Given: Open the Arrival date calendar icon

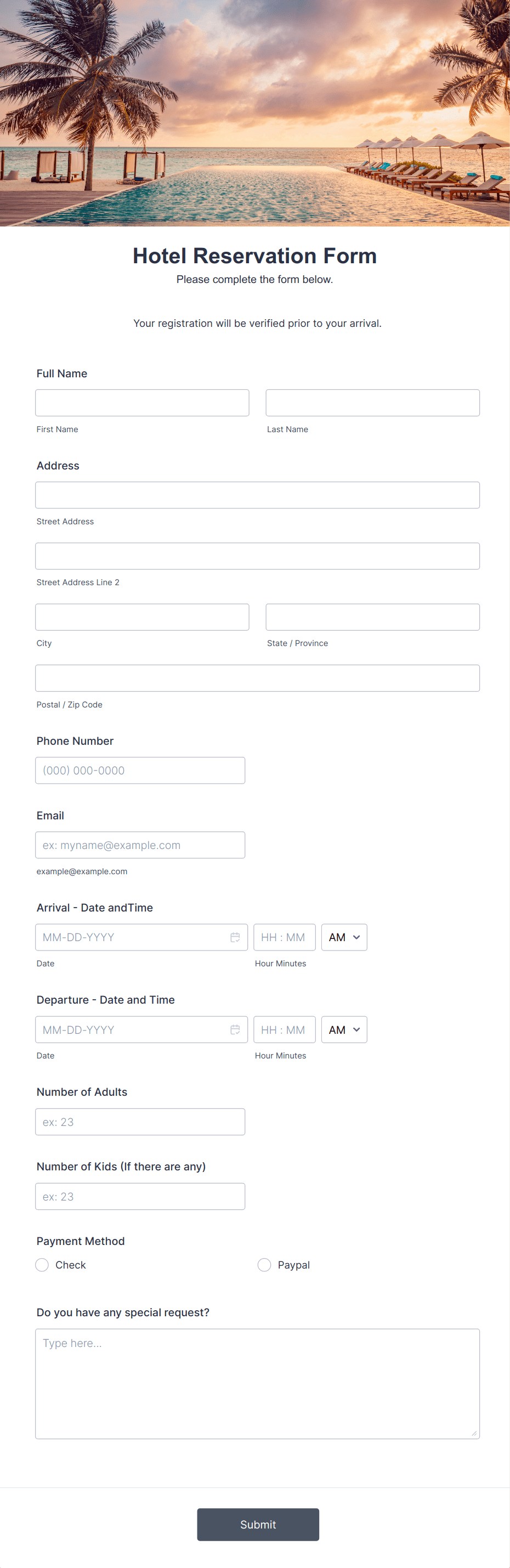Looking at the screenshot, I should point(235,937).
